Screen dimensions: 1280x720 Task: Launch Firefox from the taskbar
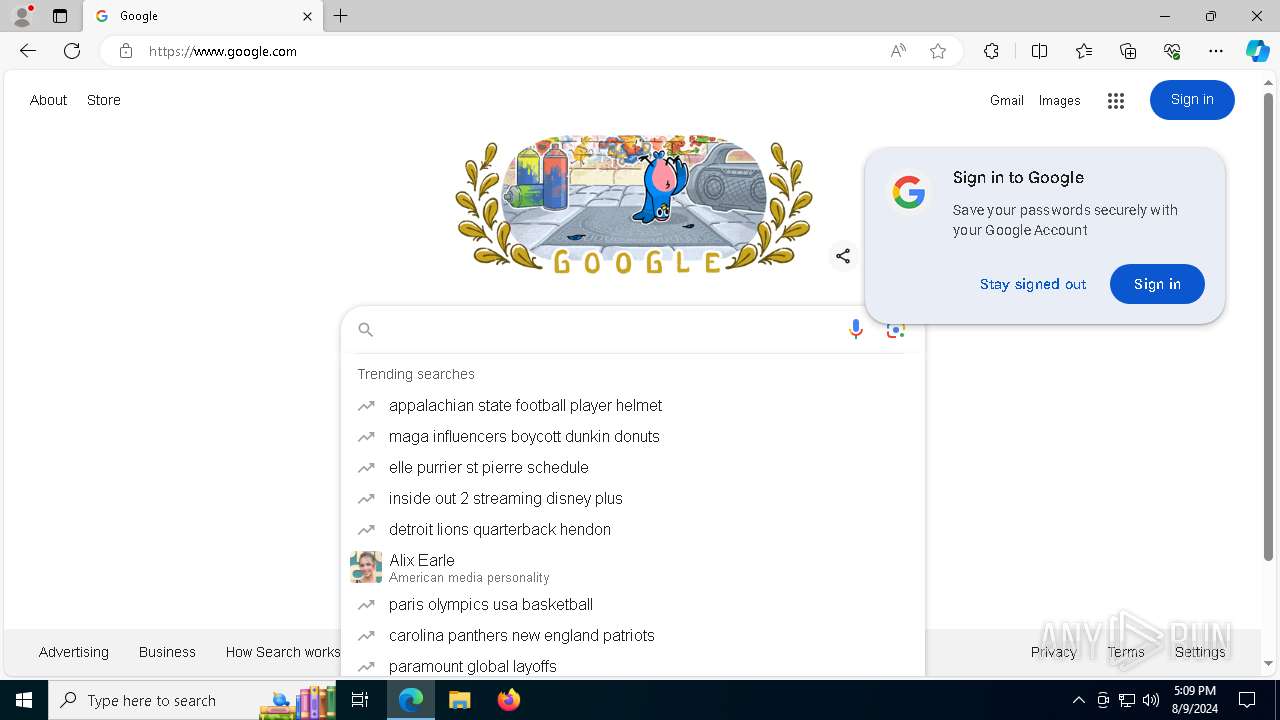(x=509, y=700)
